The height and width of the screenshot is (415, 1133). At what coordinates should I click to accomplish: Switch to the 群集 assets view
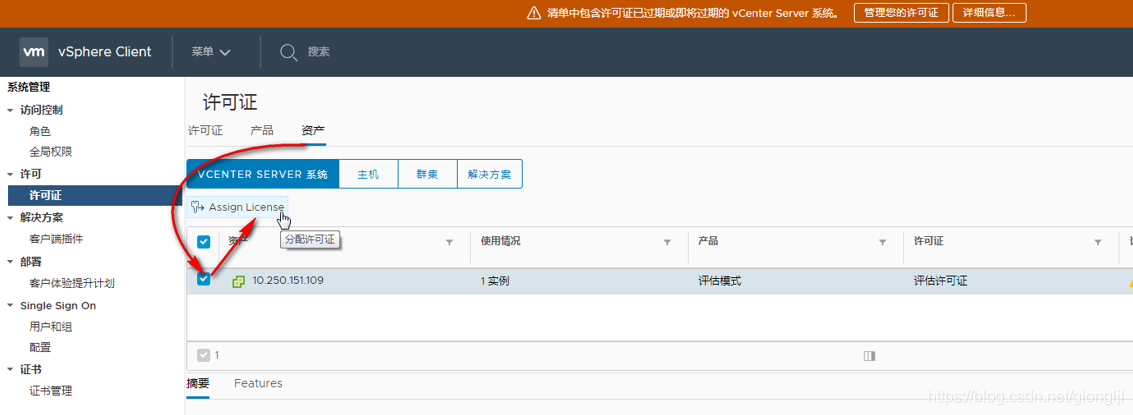[x=428, y=174]
